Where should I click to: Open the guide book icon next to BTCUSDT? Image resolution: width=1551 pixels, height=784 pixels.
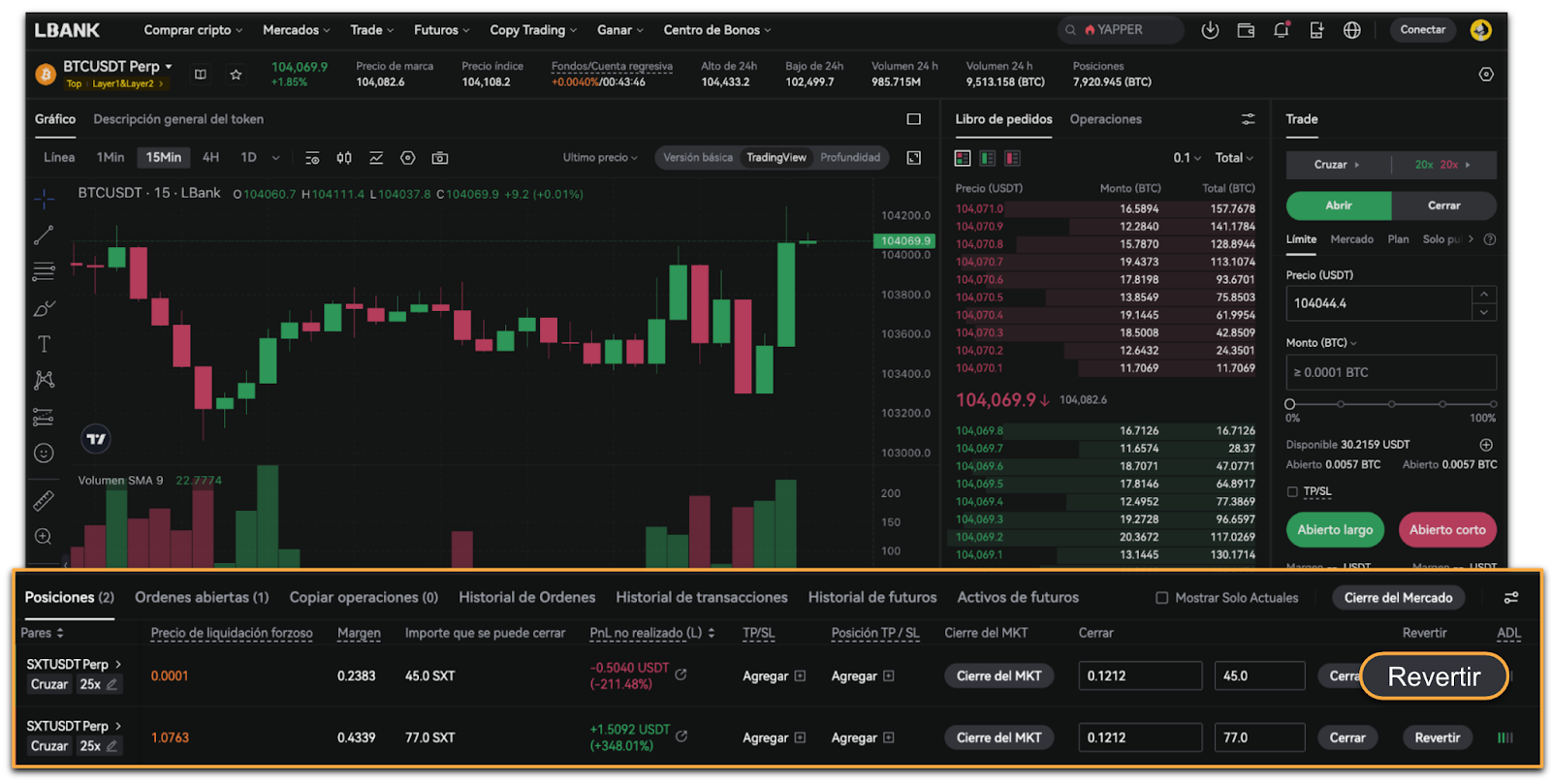(201, 74)
